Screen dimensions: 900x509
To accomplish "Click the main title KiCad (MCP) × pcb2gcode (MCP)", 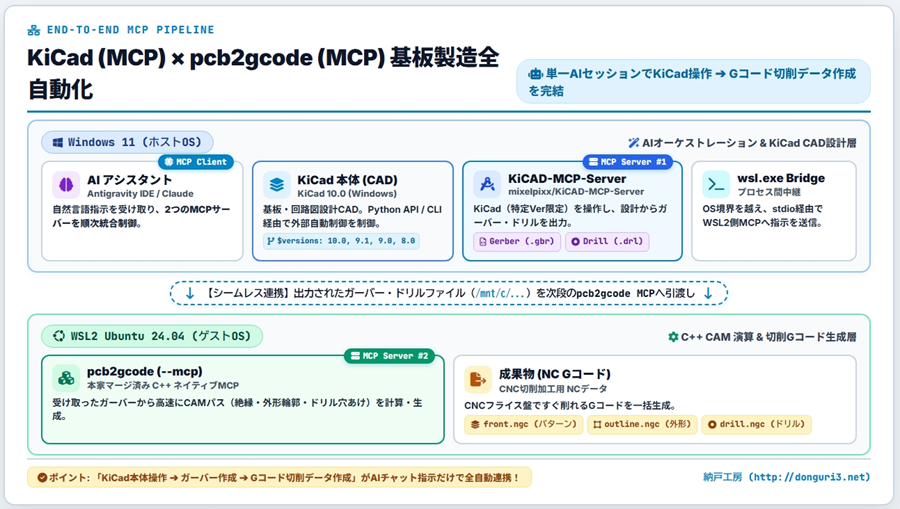I will (x=205, y=58).
